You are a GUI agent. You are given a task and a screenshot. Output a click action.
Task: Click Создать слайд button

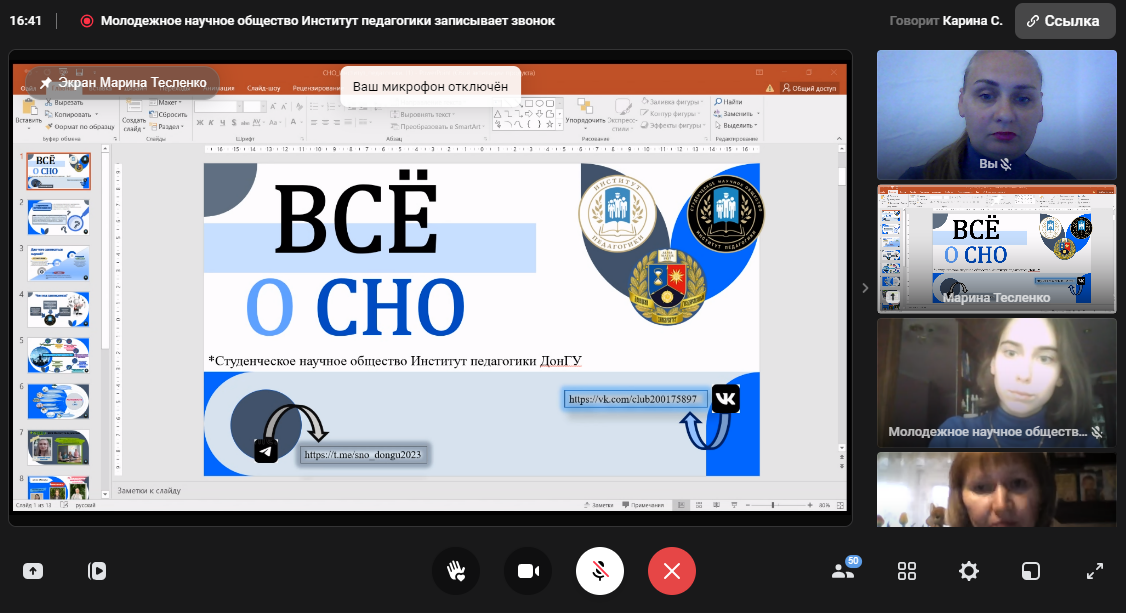pos(134,115)
